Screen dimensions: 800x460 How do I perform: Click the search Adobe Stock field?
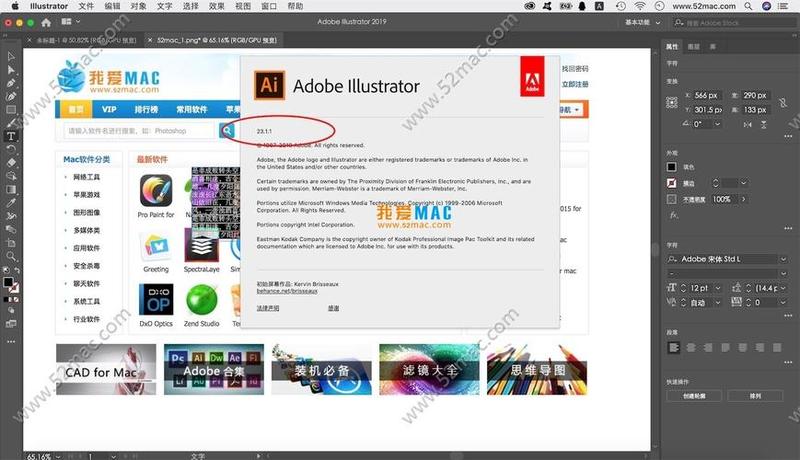(733, 23)
